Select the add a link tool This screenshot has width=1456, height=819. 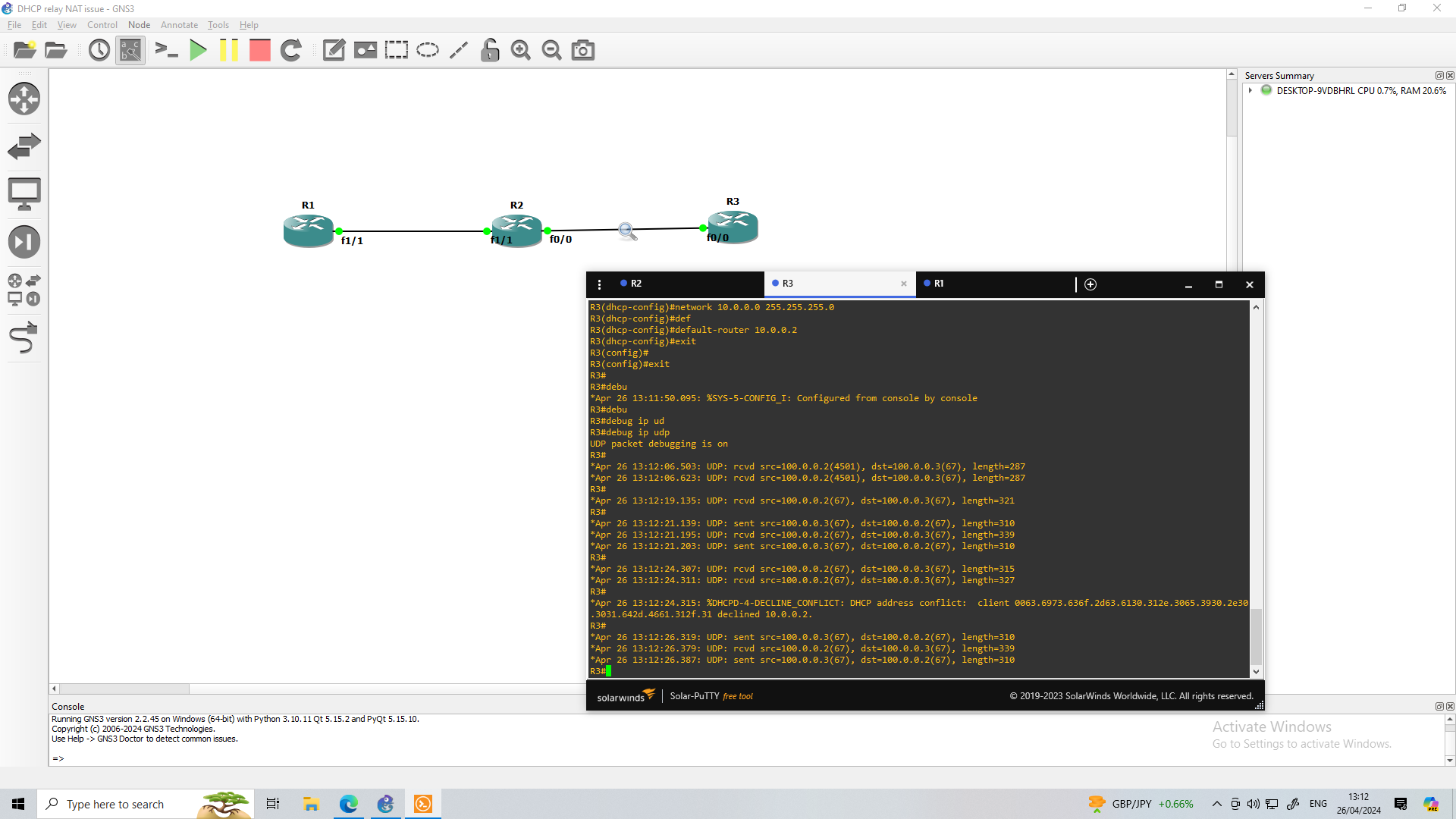point(24,338)
